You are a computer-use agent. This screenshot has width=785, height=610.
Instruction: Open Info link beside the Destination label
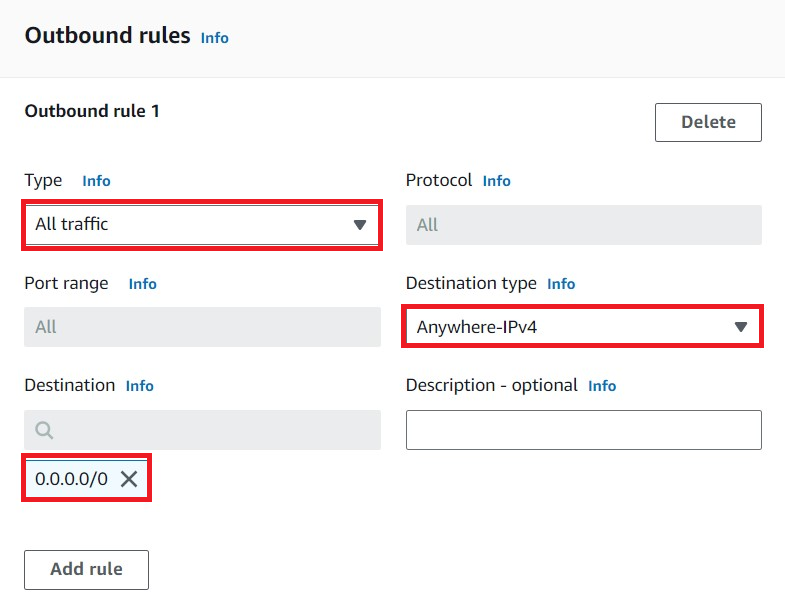click(x=140, y=386)
